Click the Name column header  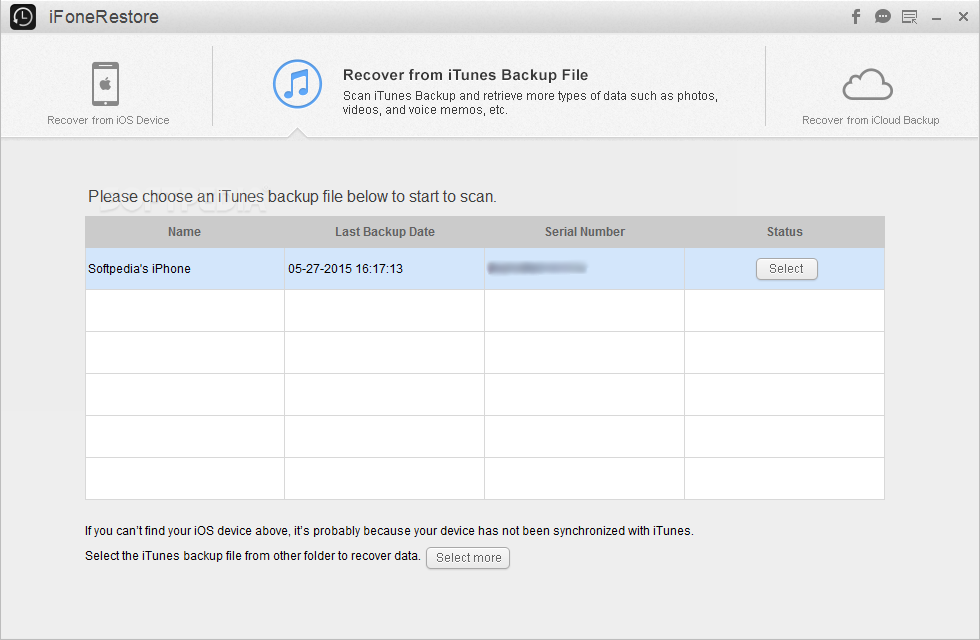tap(184, 232)
